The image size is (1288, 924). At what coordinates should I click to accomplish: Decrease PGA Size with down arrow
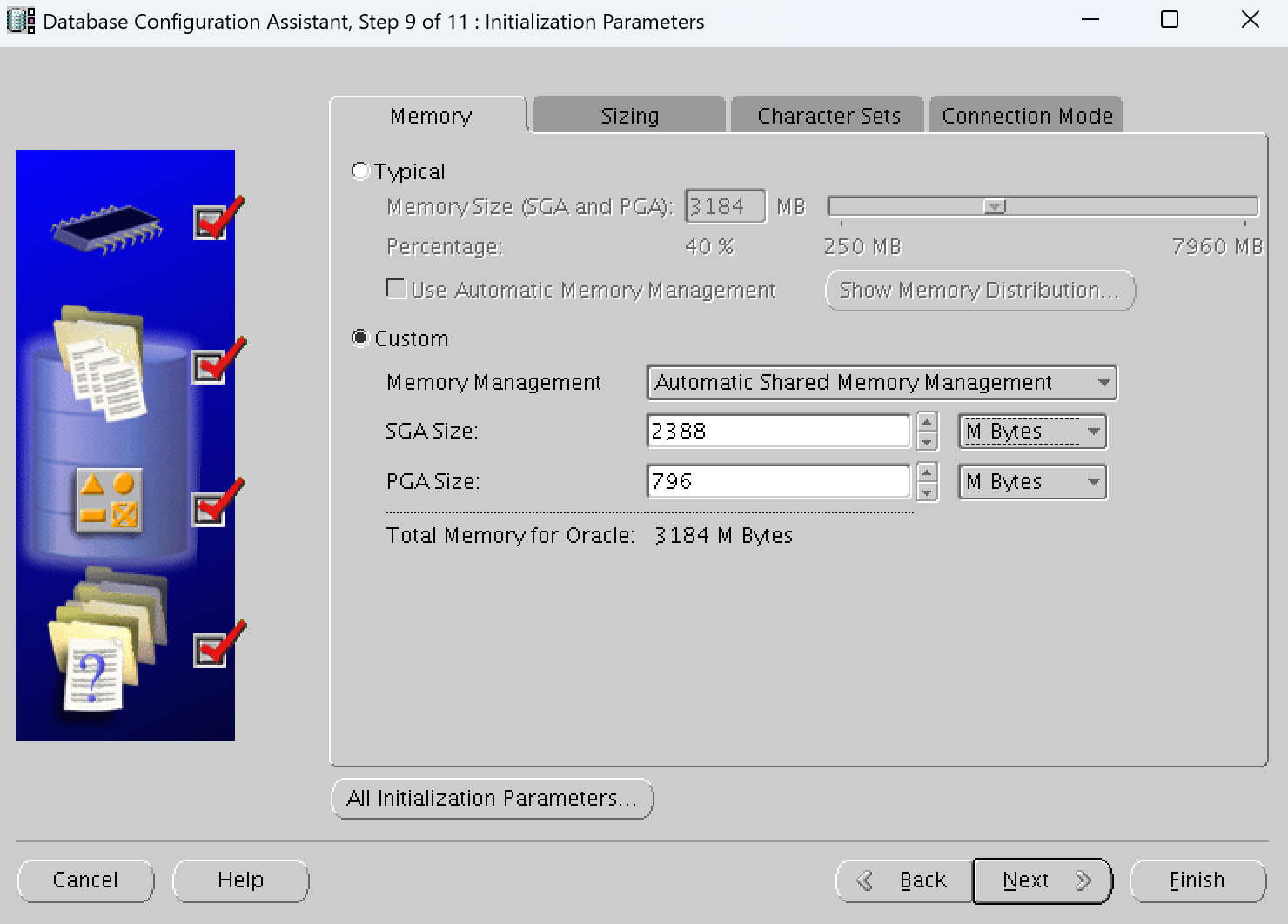tap(927, 492)
